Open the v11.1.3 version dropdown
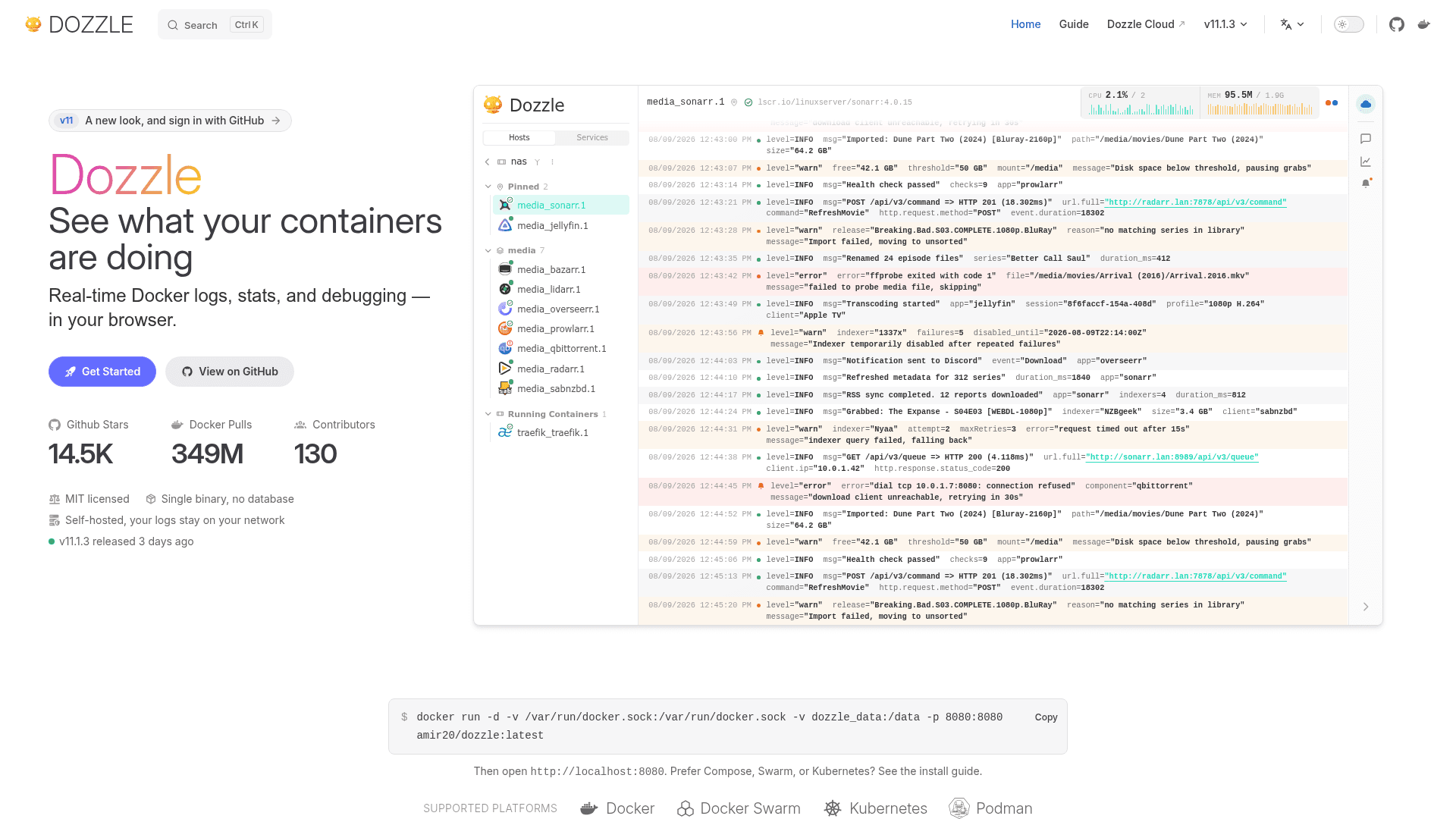Viewport: 1456px width, 819px height. coord(1225,24)
